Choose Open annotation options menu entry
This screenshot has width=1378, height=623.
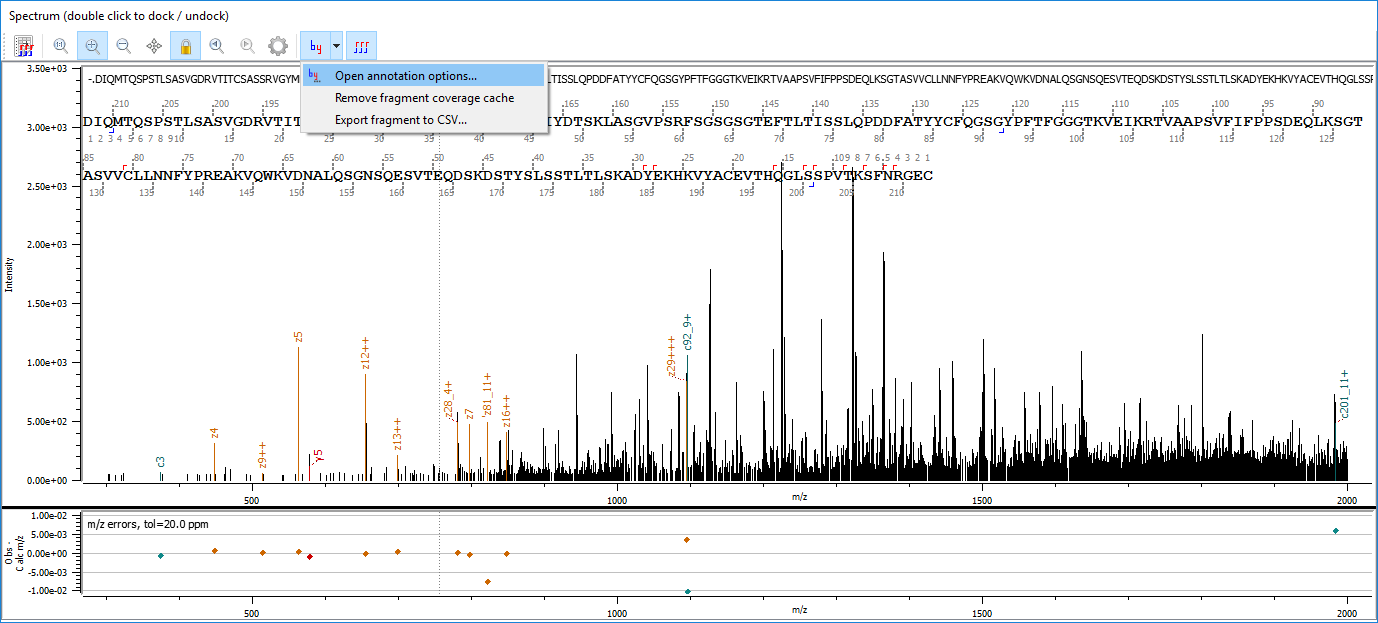coord(424,75)
